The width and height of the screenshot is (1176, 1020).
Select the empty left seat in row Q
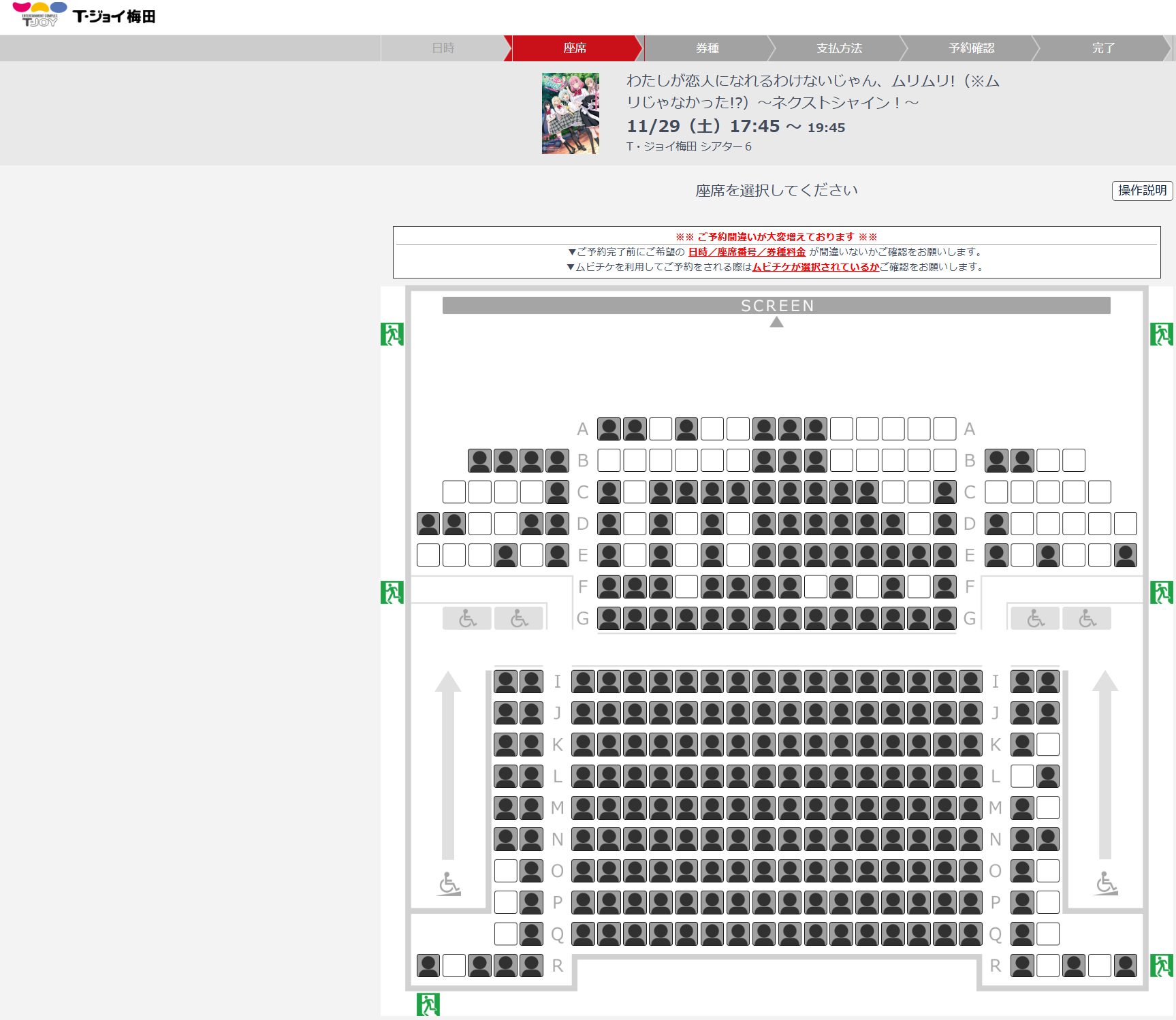coord(505,934)
